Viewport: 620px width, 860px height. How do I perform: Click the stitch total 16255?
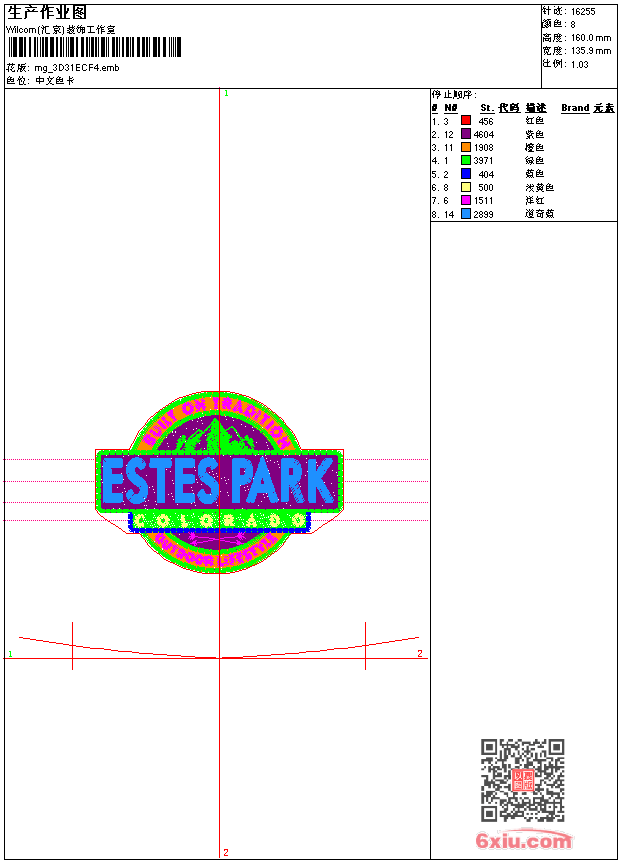coord(583,12)
